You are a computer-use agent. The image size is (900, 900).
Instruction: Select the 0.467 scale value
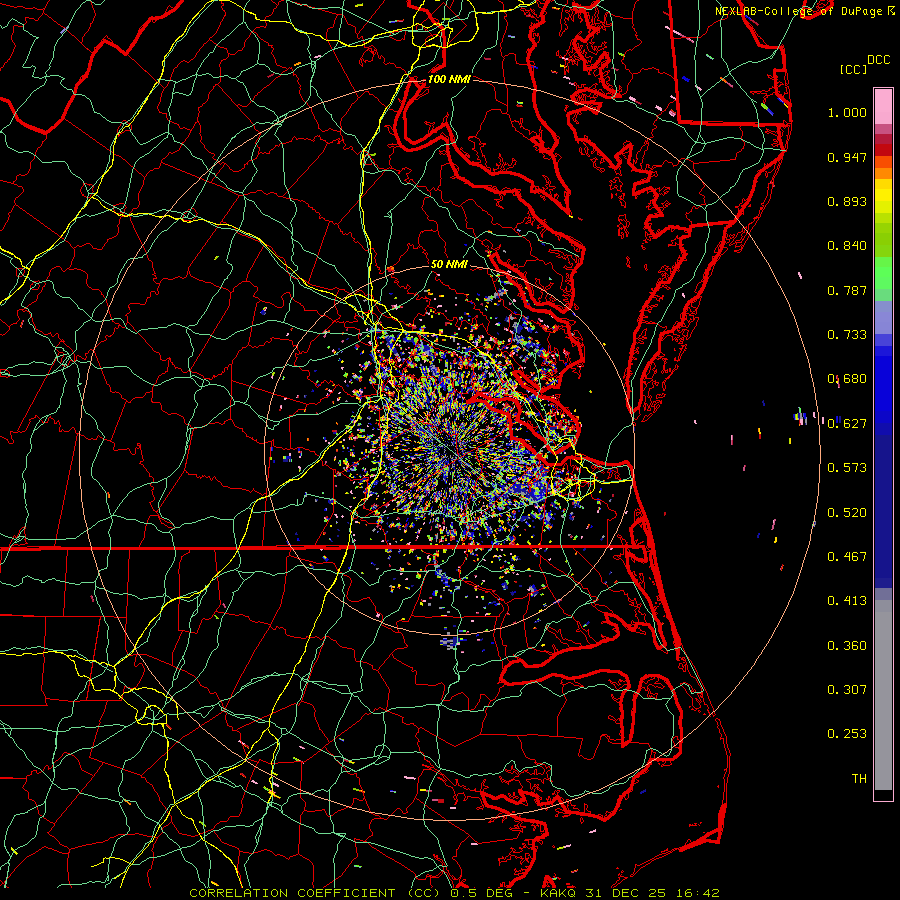click(x=847, y=557)
